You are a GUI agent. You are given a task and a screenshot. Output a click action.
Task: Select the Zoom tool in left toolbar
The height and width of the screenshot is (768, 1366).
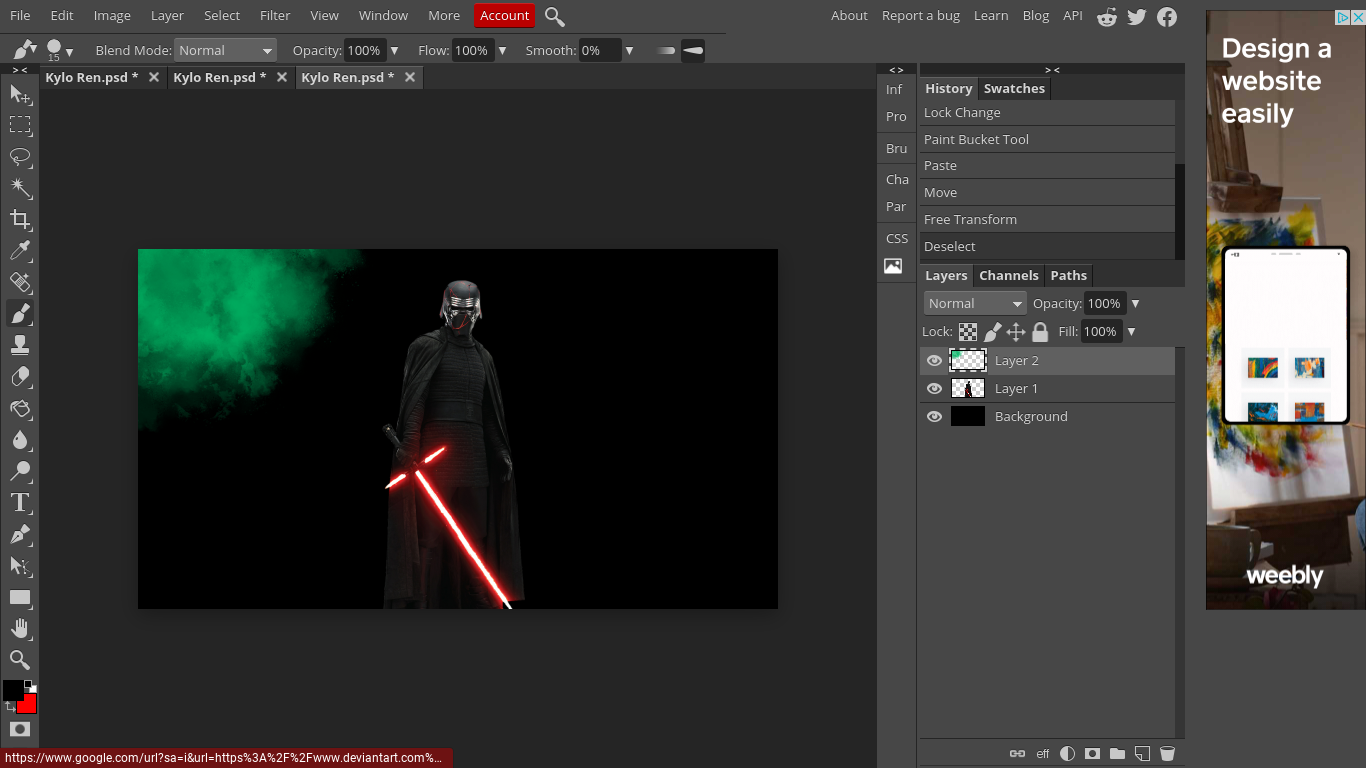(20, 660)
